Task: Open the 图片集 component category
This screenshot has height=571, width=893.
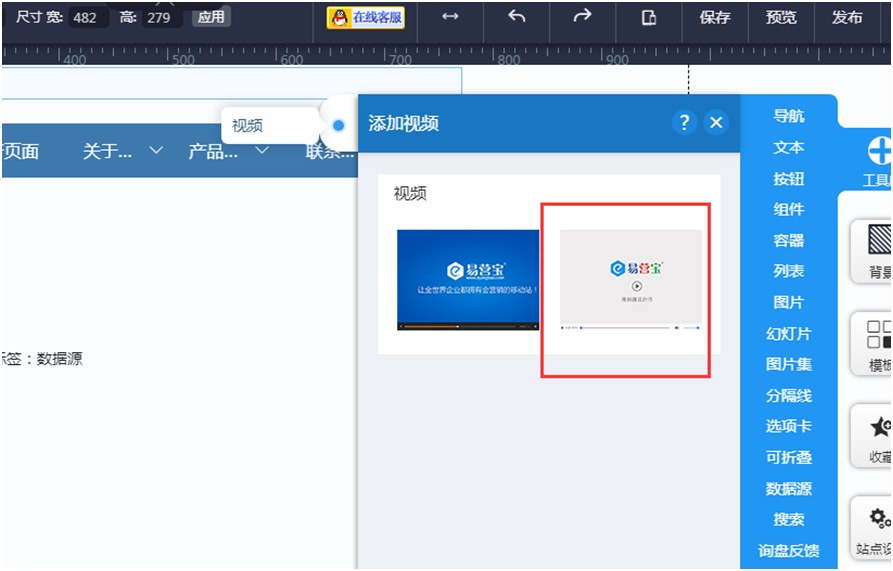Action: (x=789, y=364)
